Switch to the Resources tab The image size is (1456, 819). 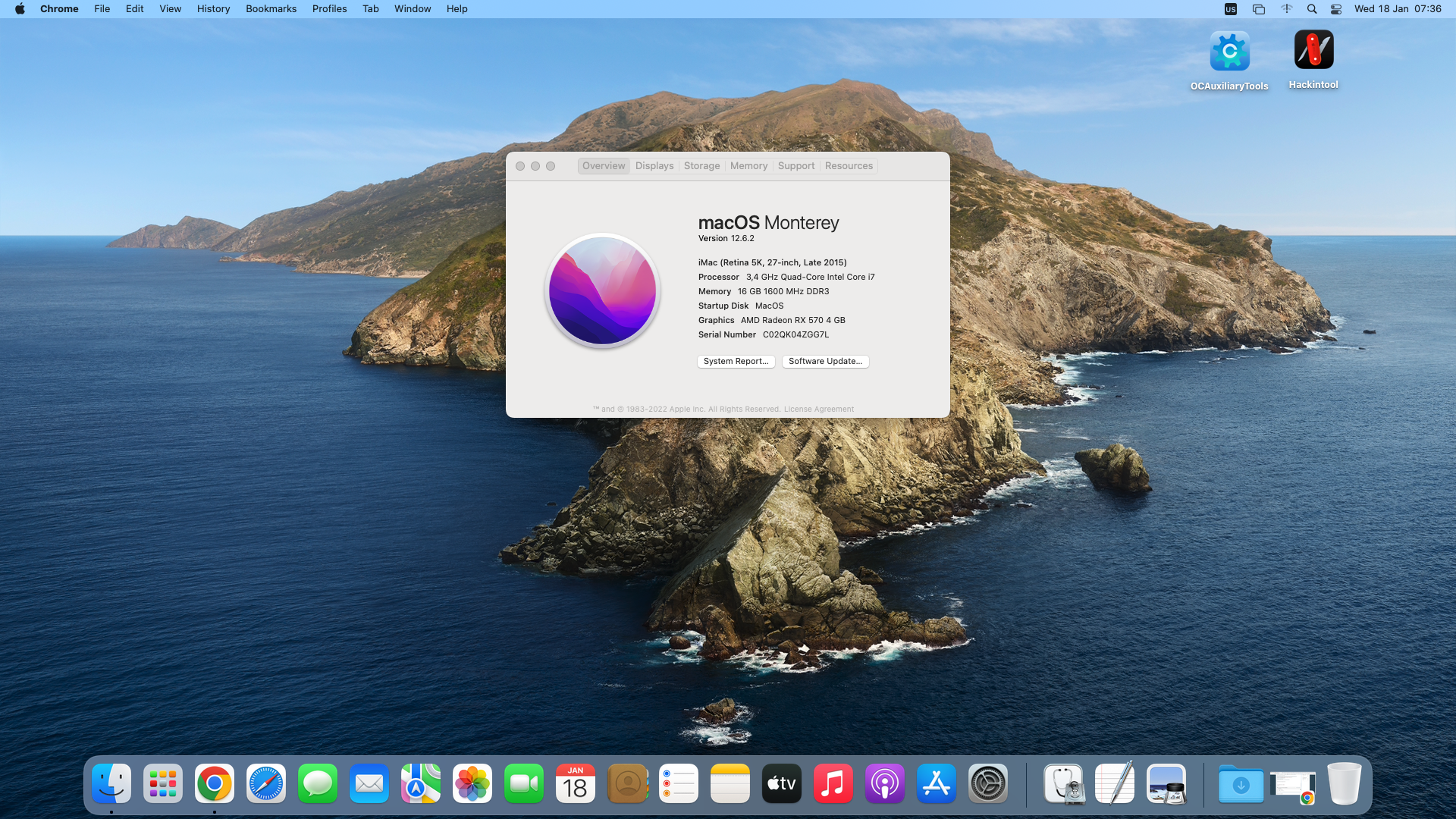click(x=849, y=166)
